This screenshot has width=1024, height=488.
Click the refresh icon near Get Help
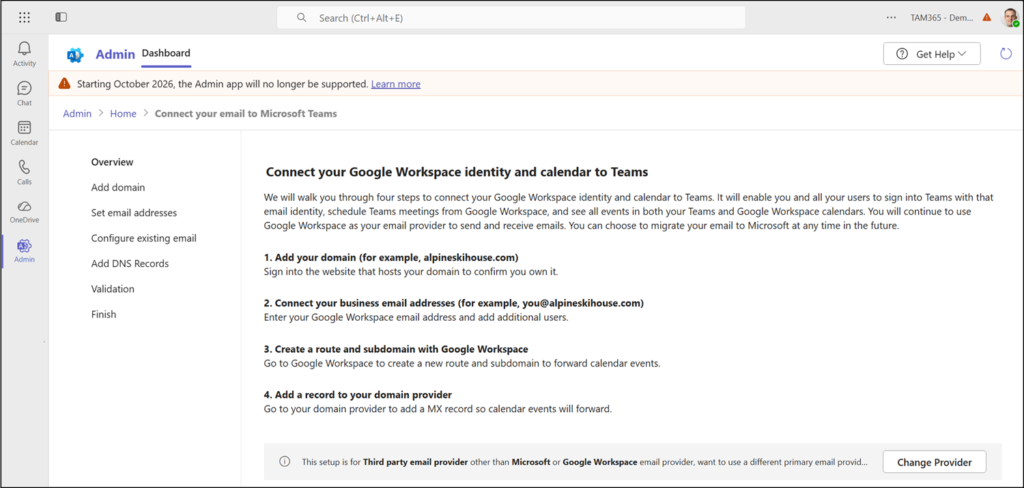click(x=1006, y=54)
